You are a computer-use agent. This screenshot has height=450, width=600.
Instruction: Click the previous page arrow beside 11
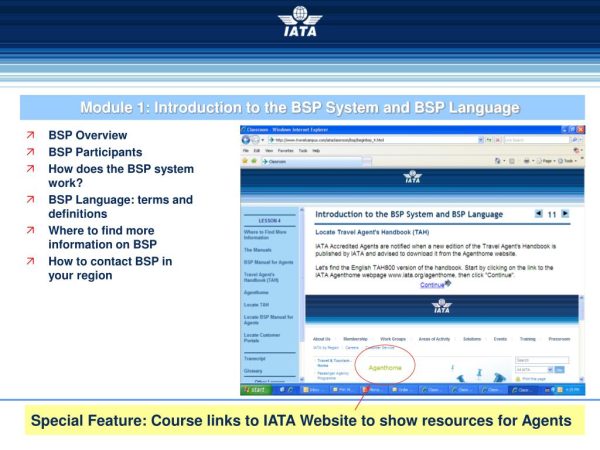tap(539, 213)
